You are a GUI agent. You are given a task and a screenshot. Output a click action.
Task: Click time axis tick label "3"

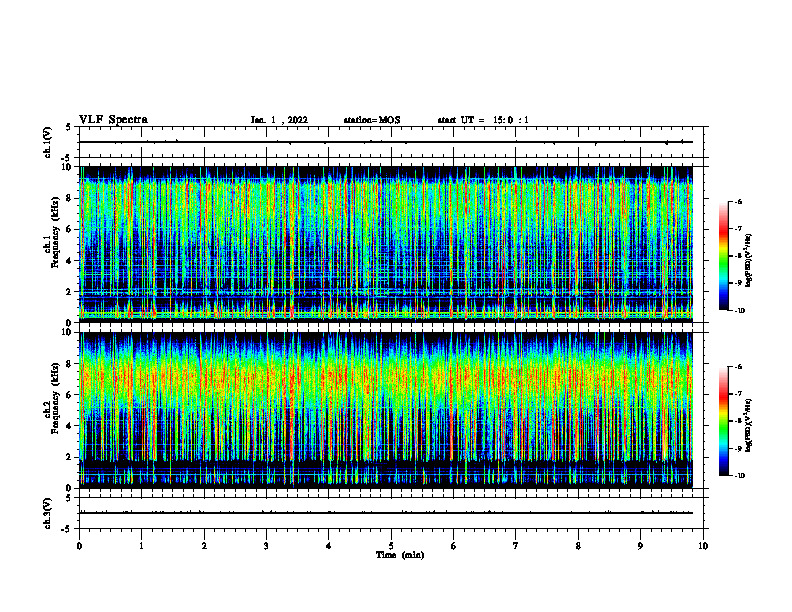(x=266, y=546)
